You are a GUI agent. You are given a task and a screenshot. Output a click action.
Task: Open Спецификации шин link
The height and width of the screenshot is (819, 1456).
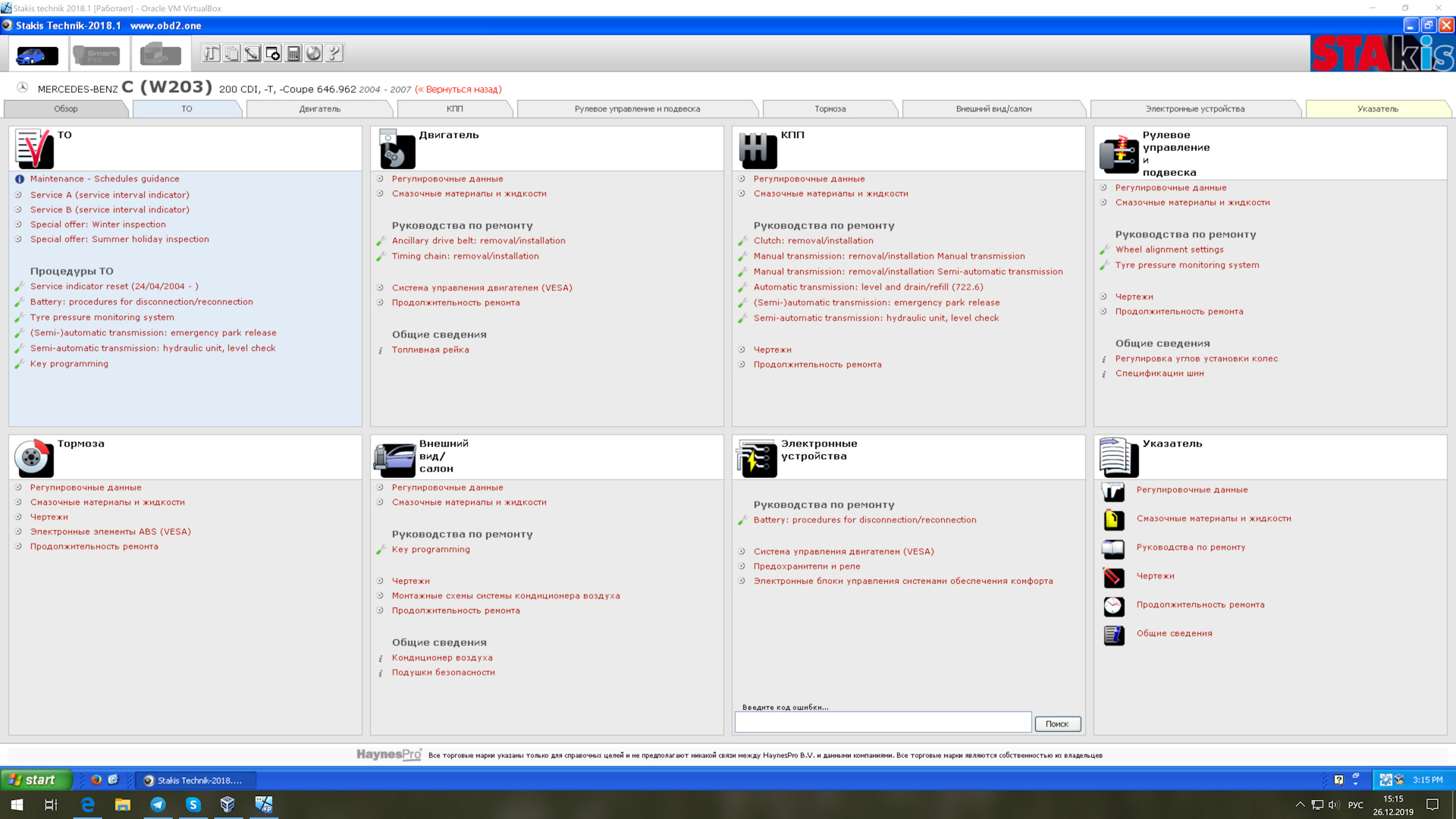pos(1159,374)
